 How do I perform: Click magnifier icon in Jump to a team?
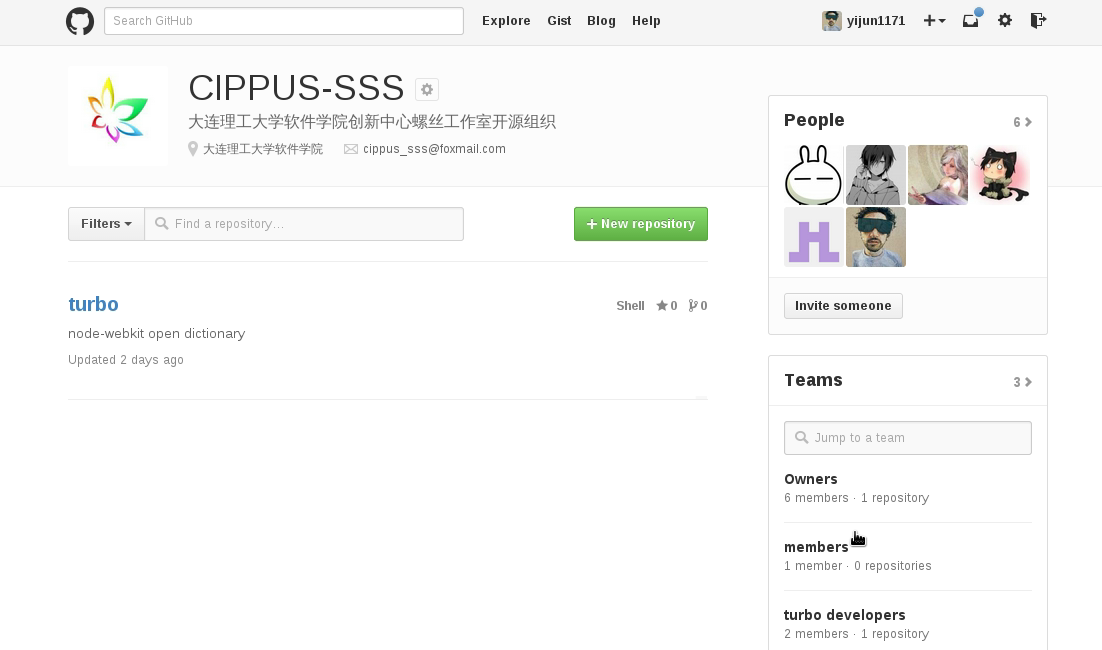801,438
